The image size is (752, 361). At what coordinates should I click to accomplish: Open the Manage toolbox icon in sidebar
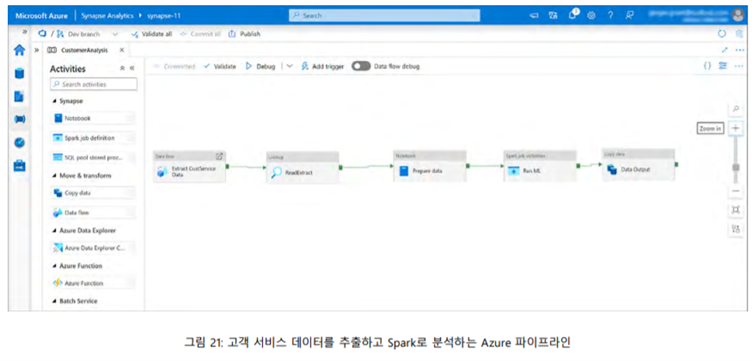tap(19, 165)
